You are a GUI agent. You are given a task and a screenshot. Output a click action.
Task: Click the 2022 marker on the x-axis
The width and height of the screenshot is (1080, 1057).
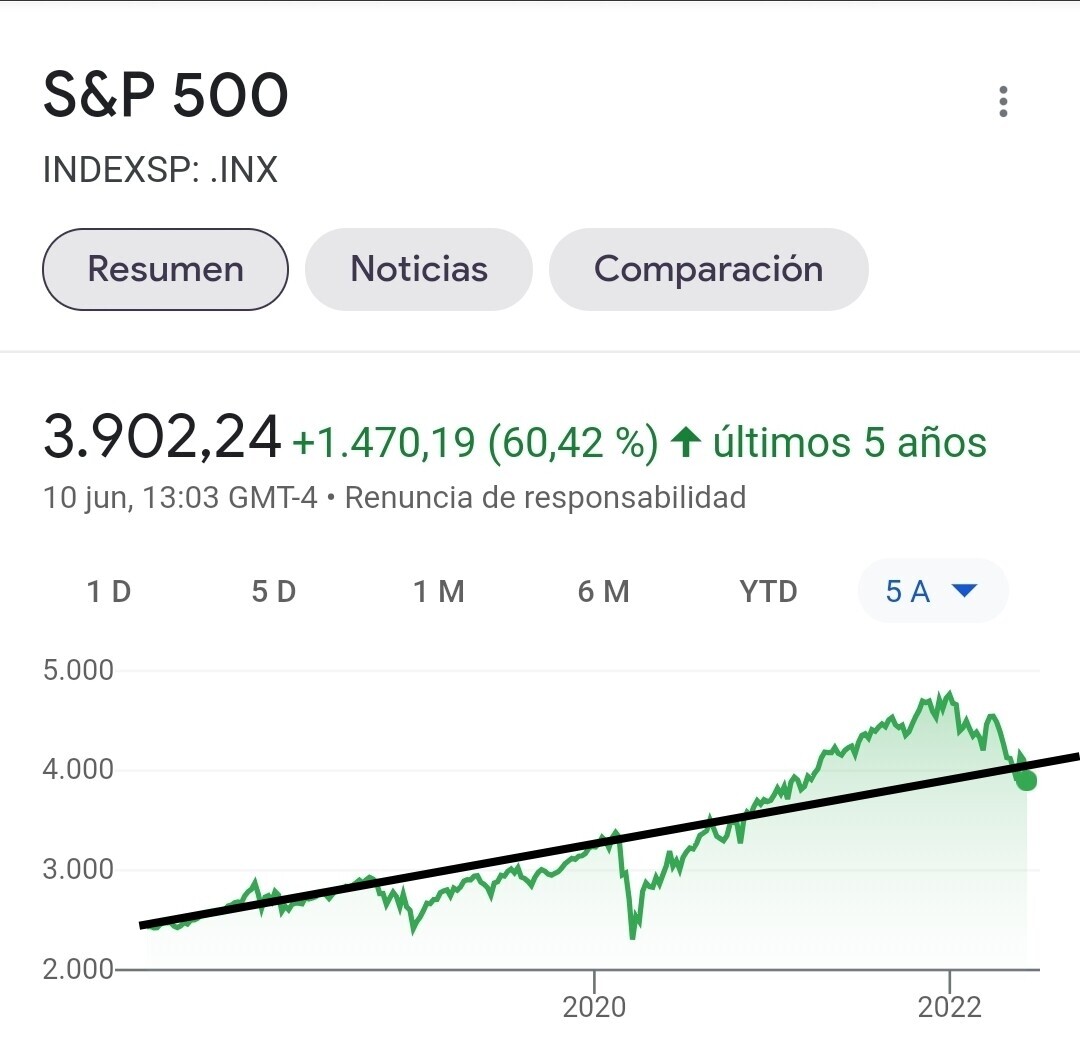point(949,1006)
